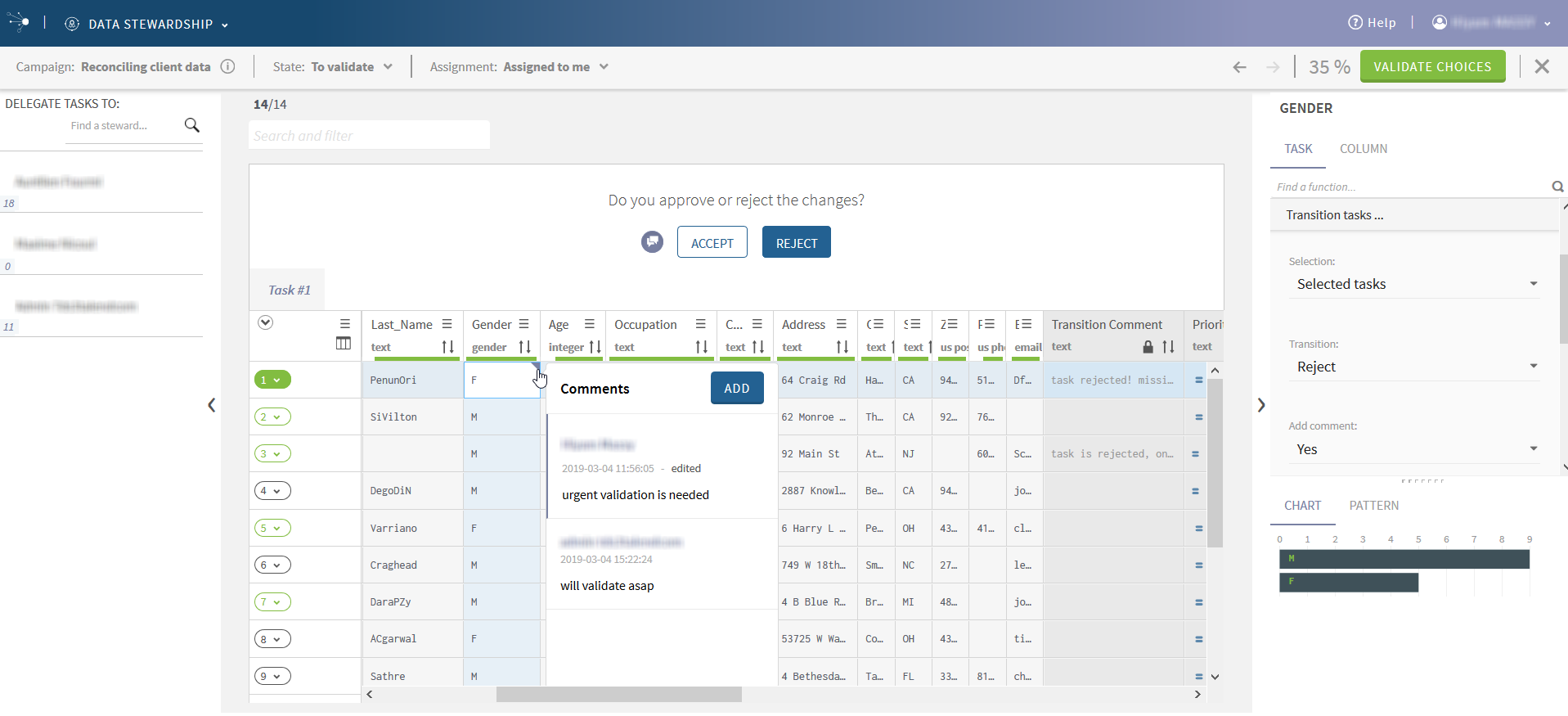Click the M bar in the chart
Viewport: 1568px width, 716px height.
point(1404,559)
